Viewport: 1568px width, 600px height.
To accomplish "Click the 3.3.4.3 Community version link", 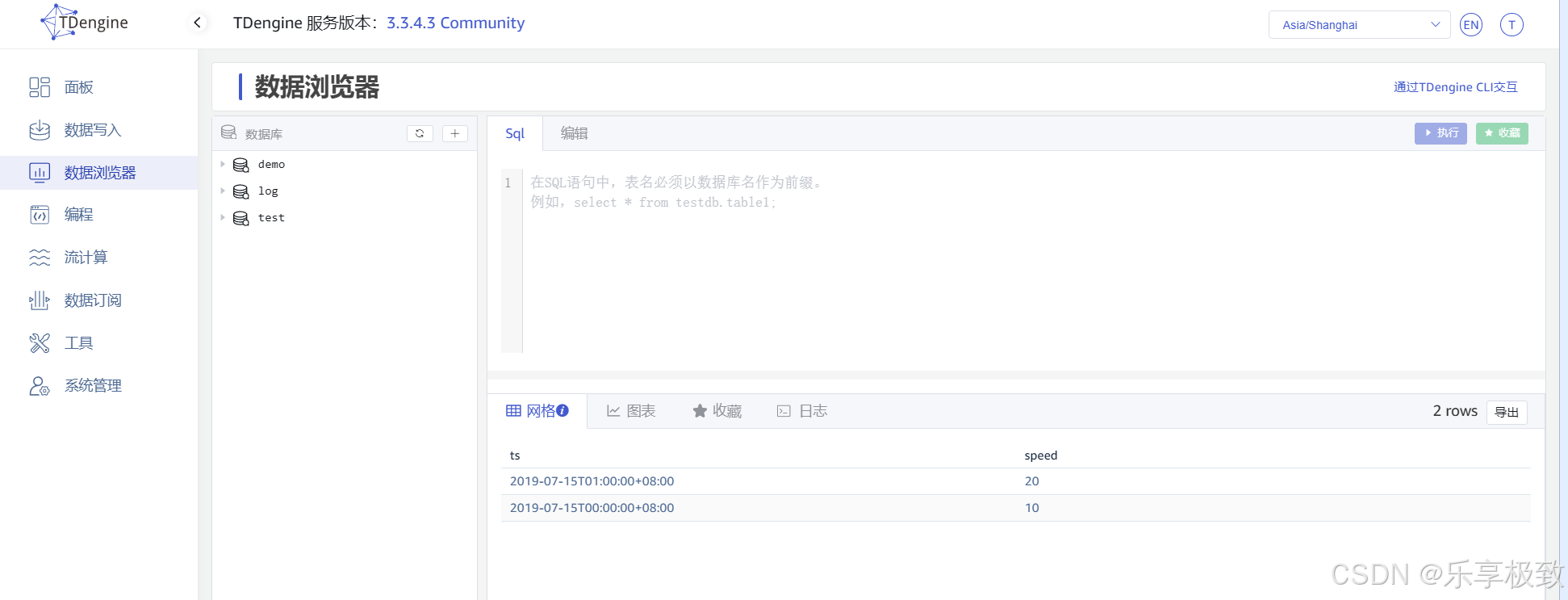I will pos(455,23).
